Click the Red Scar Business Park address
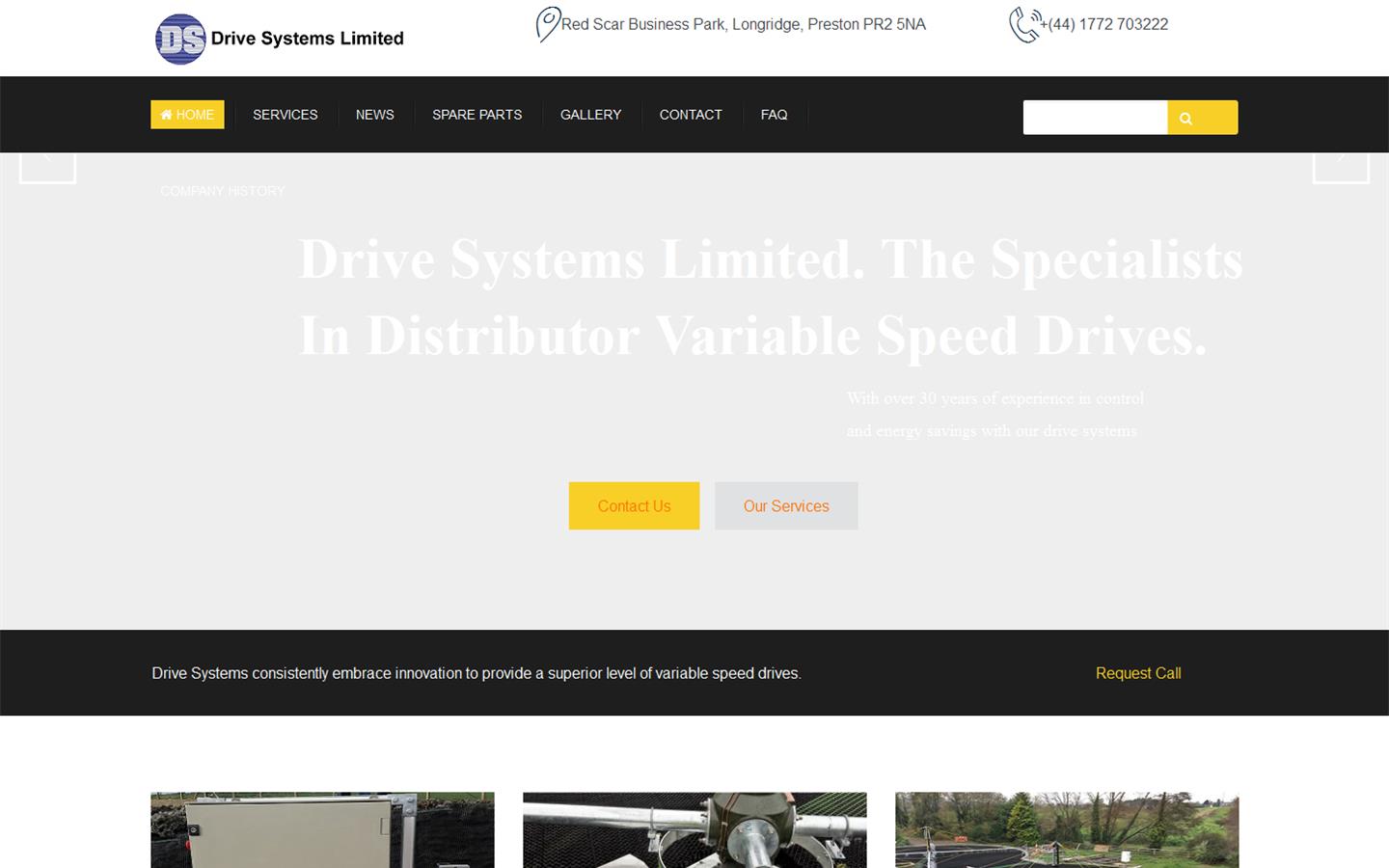 pyautogui.click(x=744, y=24)
